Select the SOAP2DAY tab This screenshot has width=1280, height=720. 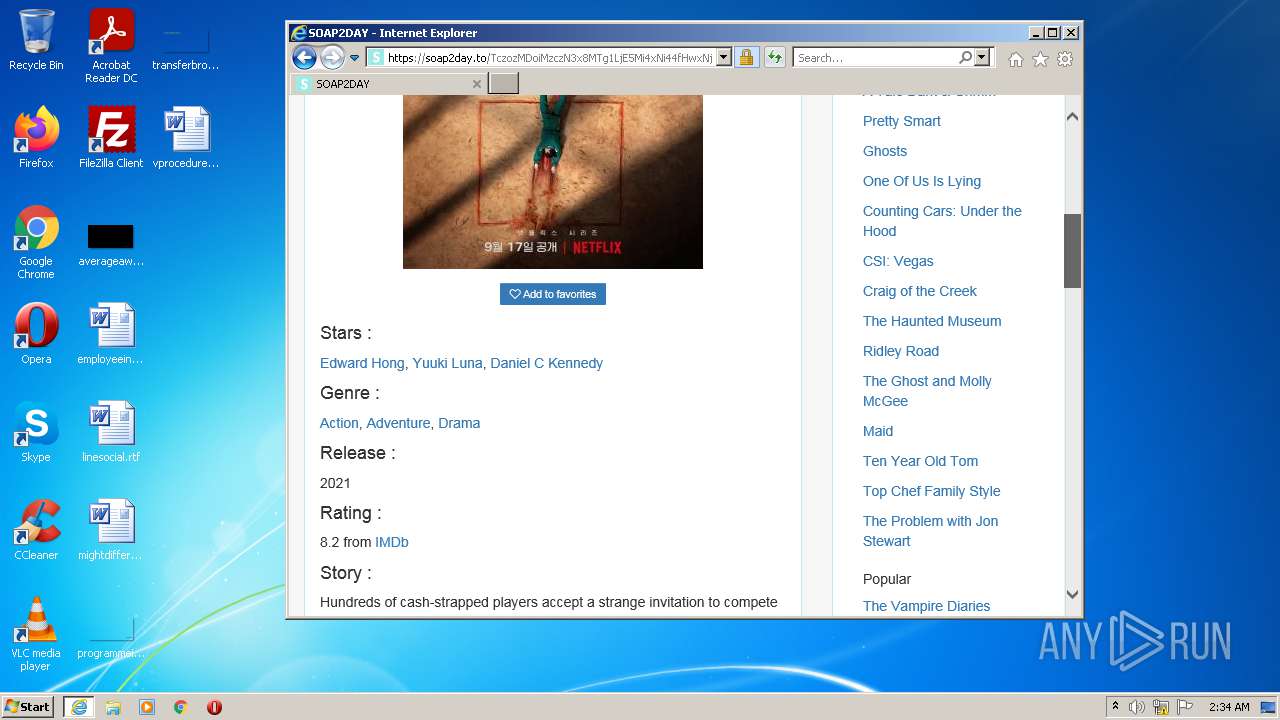pyautogui.click(x=388, y=84)
